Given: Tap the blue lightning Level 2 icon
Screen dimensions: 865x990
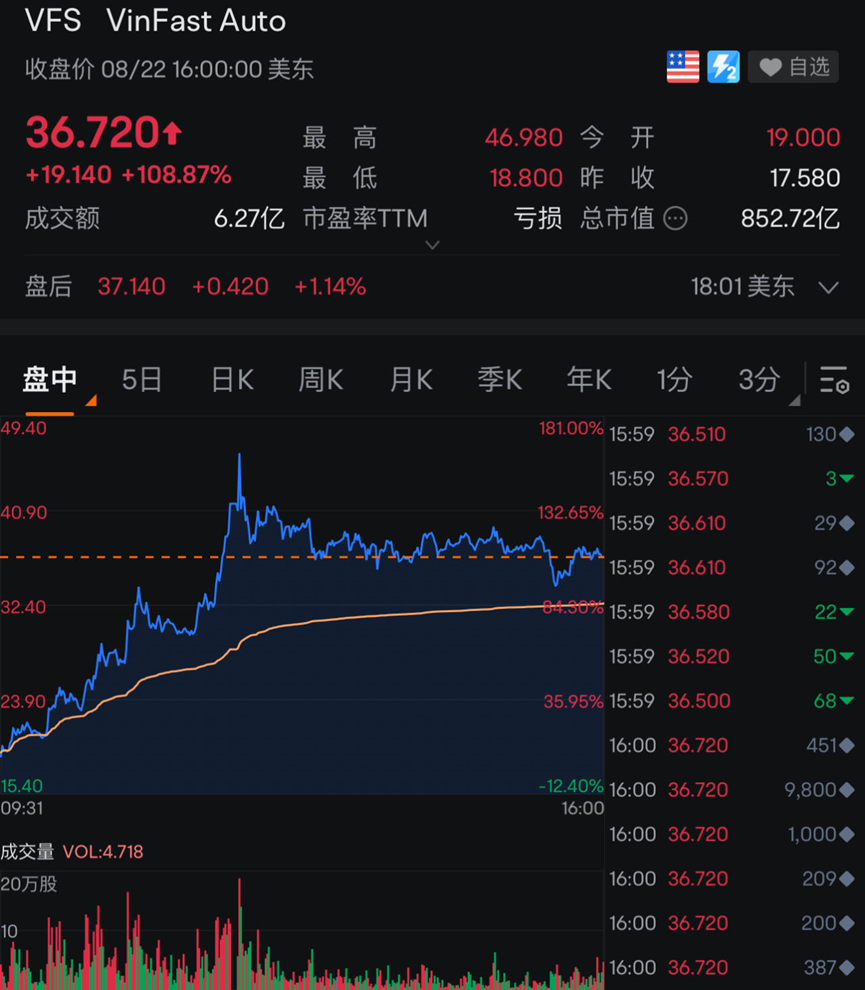Looking at the screenshot, I should point(723,67).
